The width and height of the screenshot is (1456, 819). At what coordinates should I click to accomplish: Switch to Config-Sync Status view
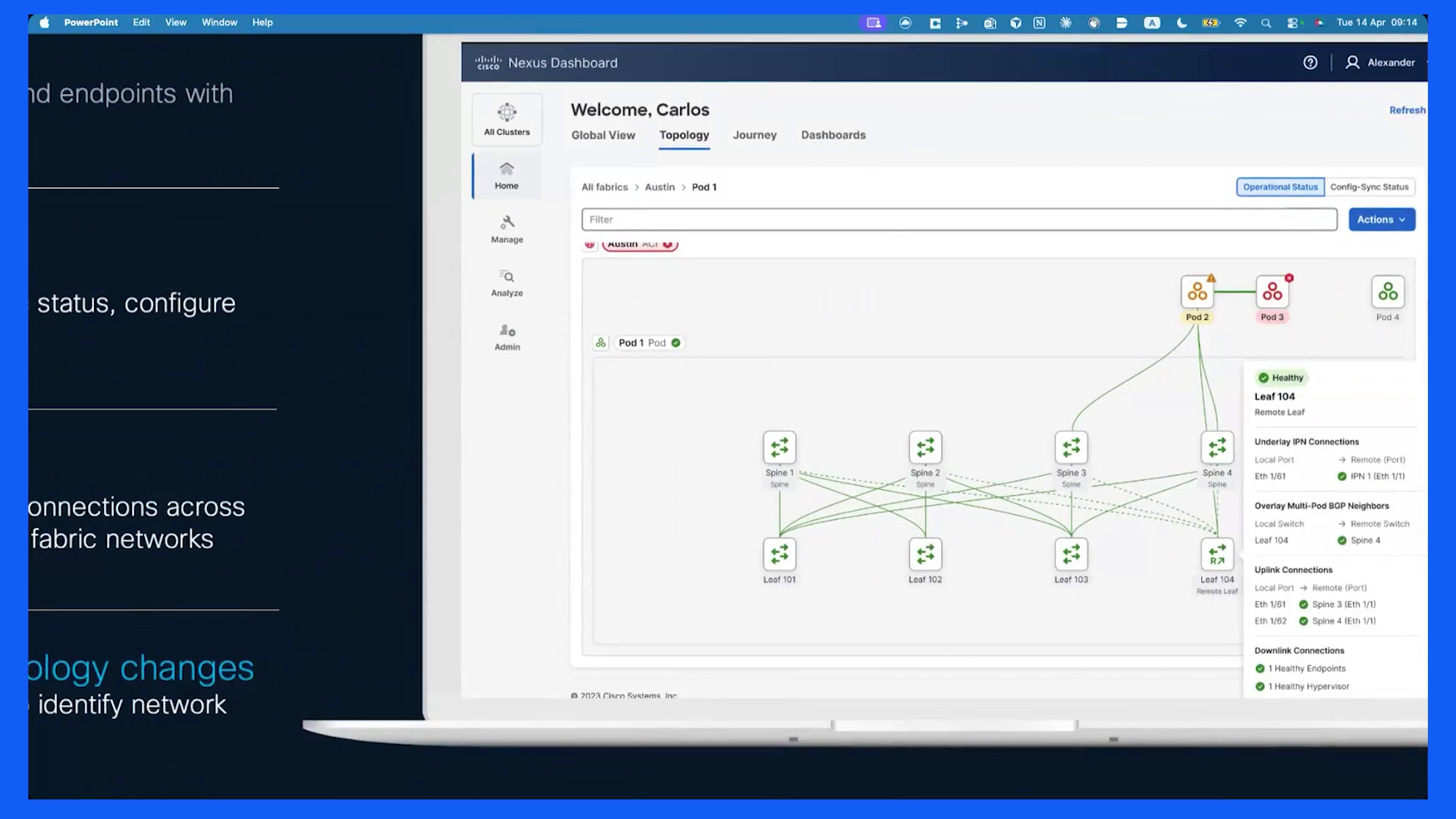pyautogui.click(x=1369, y=187)
